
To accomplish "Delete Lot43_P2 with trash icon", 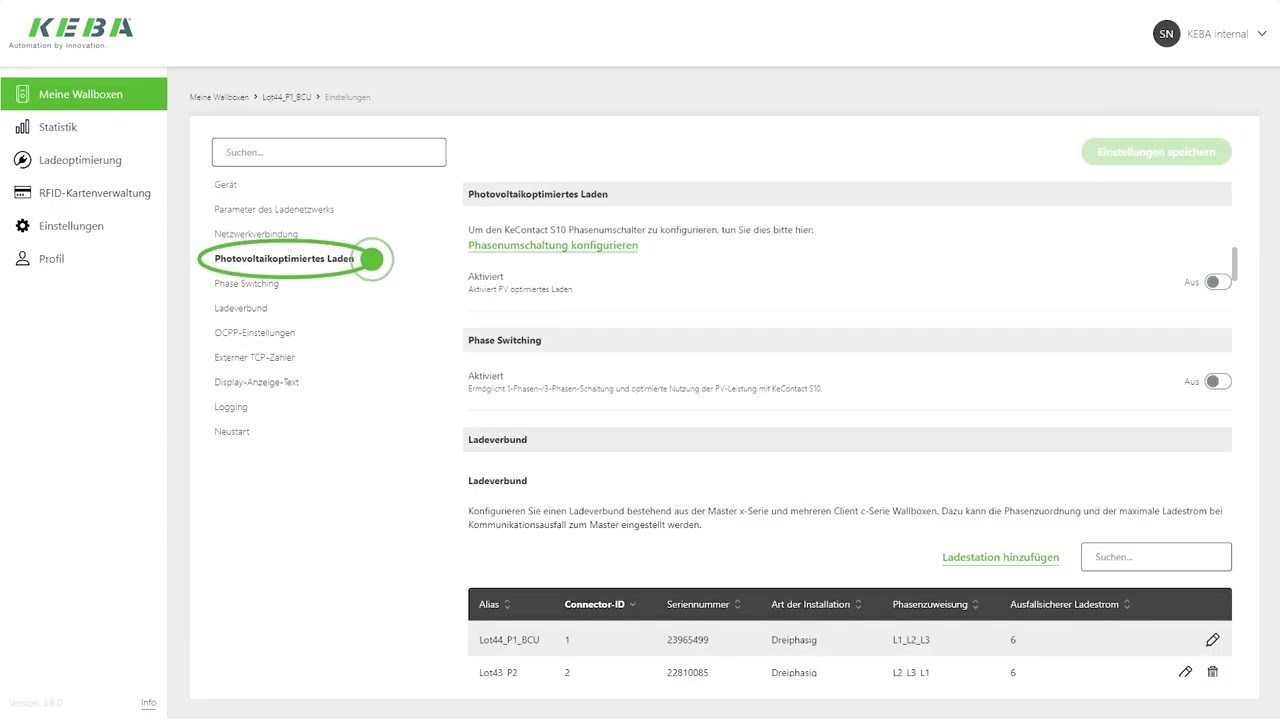I will 1212,672.
